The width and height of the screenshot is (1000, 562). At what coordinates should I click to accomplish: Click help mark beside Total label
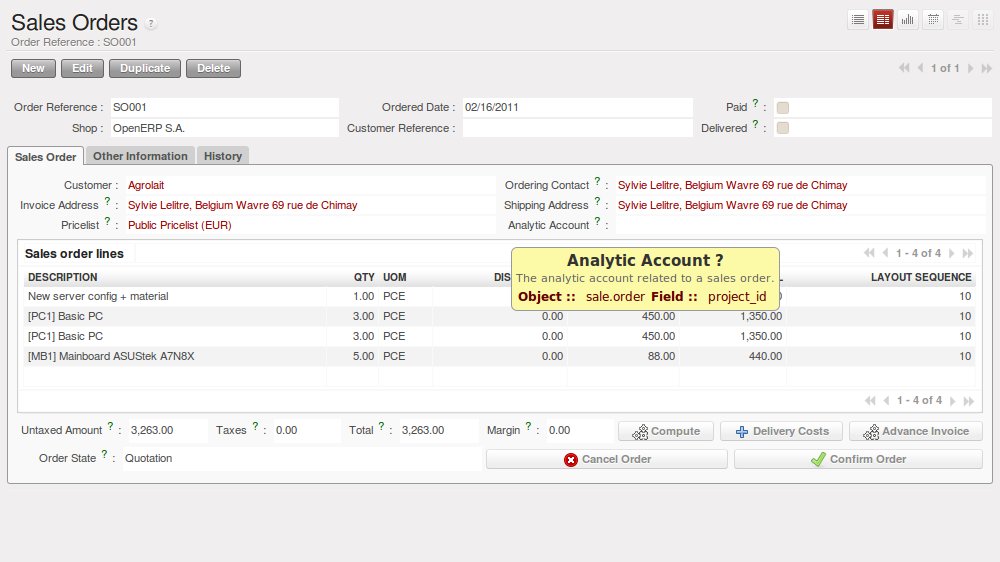381,426
